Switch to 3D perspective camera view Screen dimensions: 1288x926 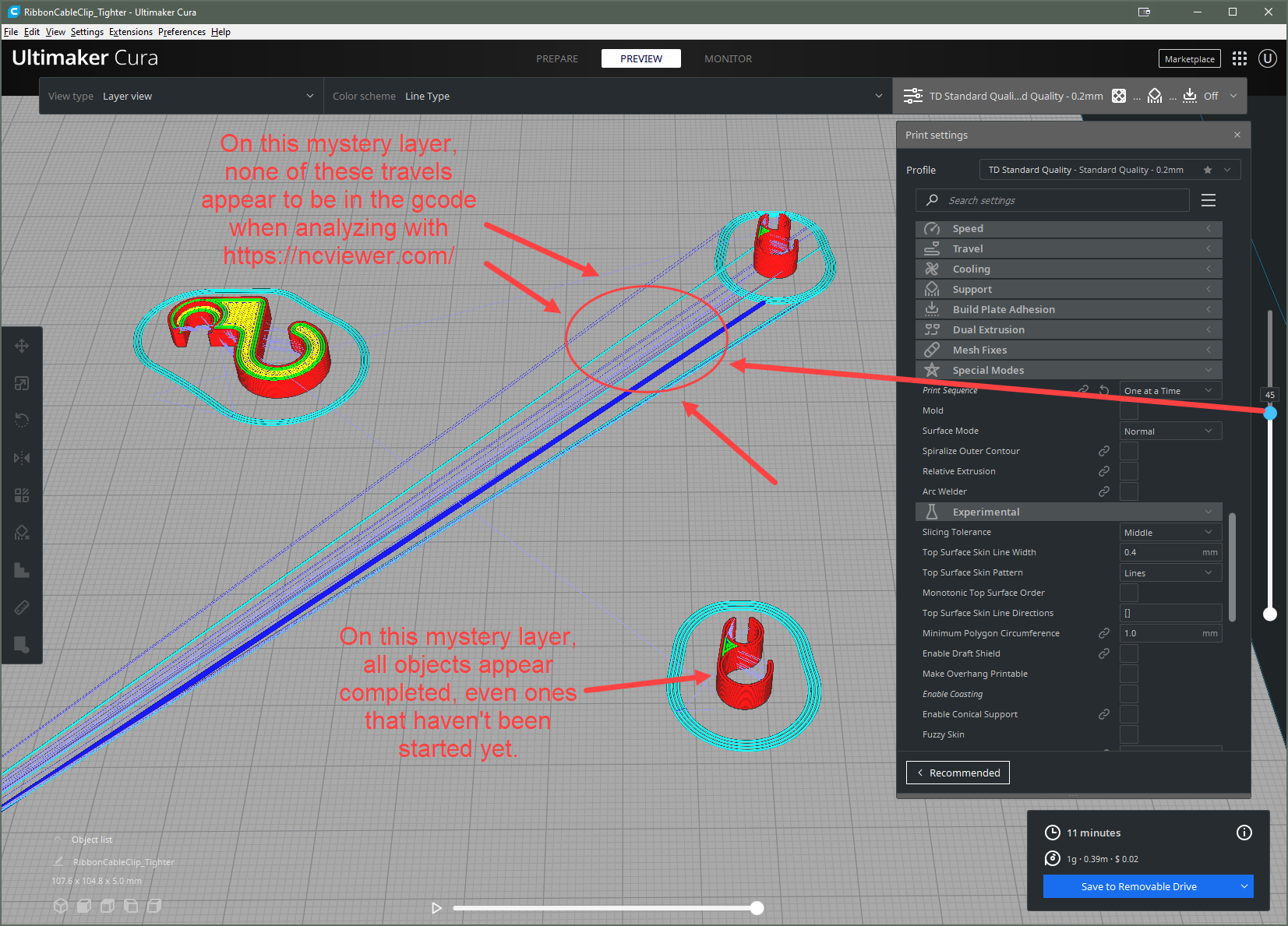click(61, 906)
